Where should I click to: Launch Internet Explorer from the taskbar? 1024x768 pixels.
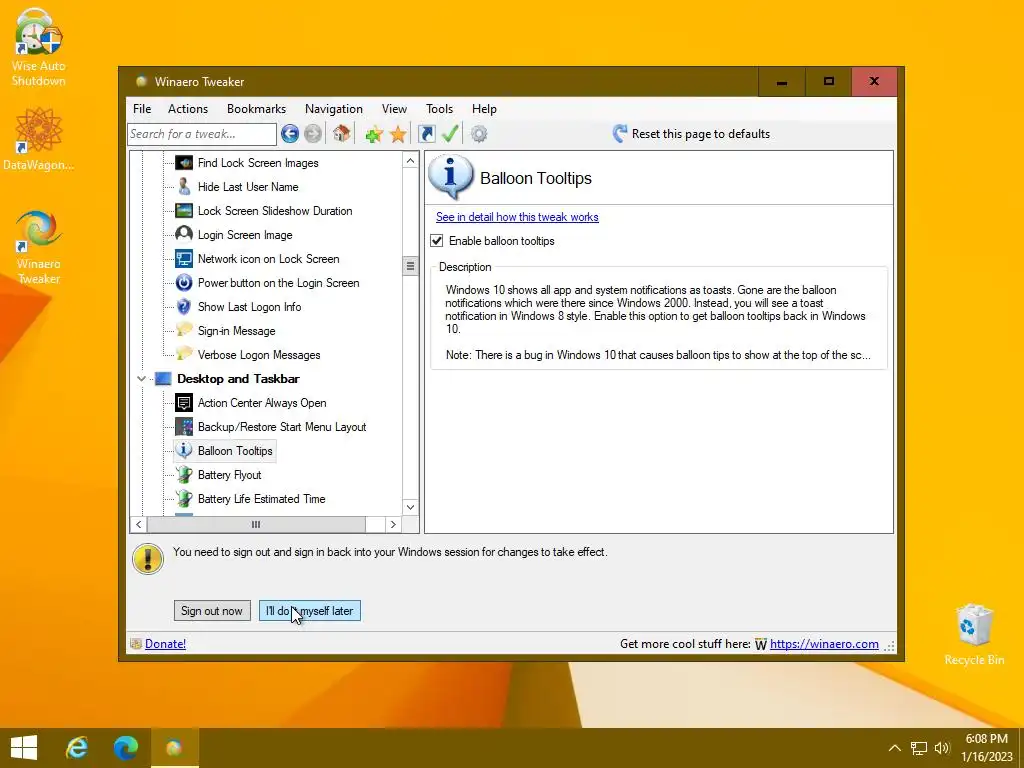[77, 748]
